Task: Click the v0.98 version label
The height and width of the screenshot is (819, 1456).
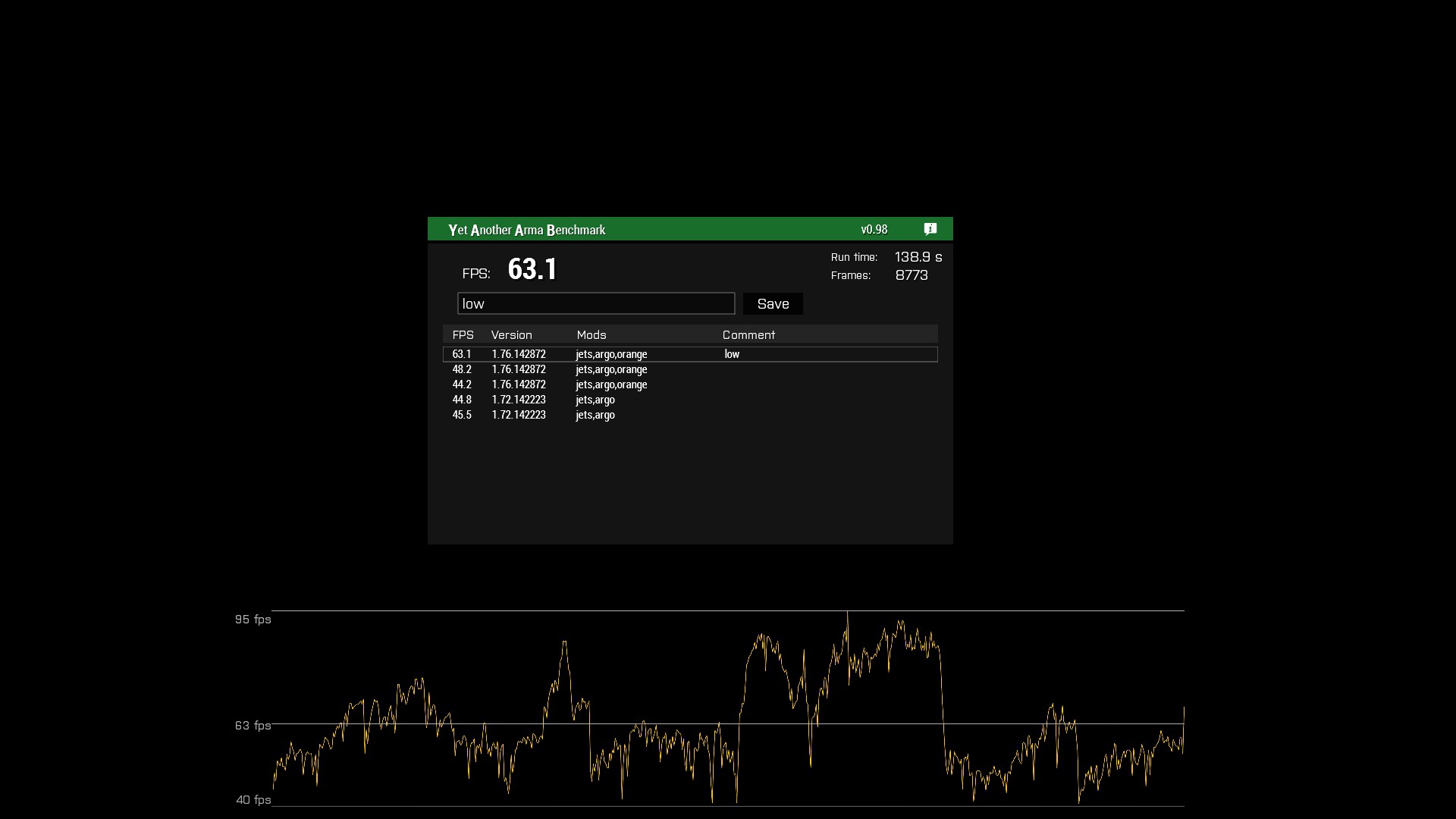Action: point(874,229)
